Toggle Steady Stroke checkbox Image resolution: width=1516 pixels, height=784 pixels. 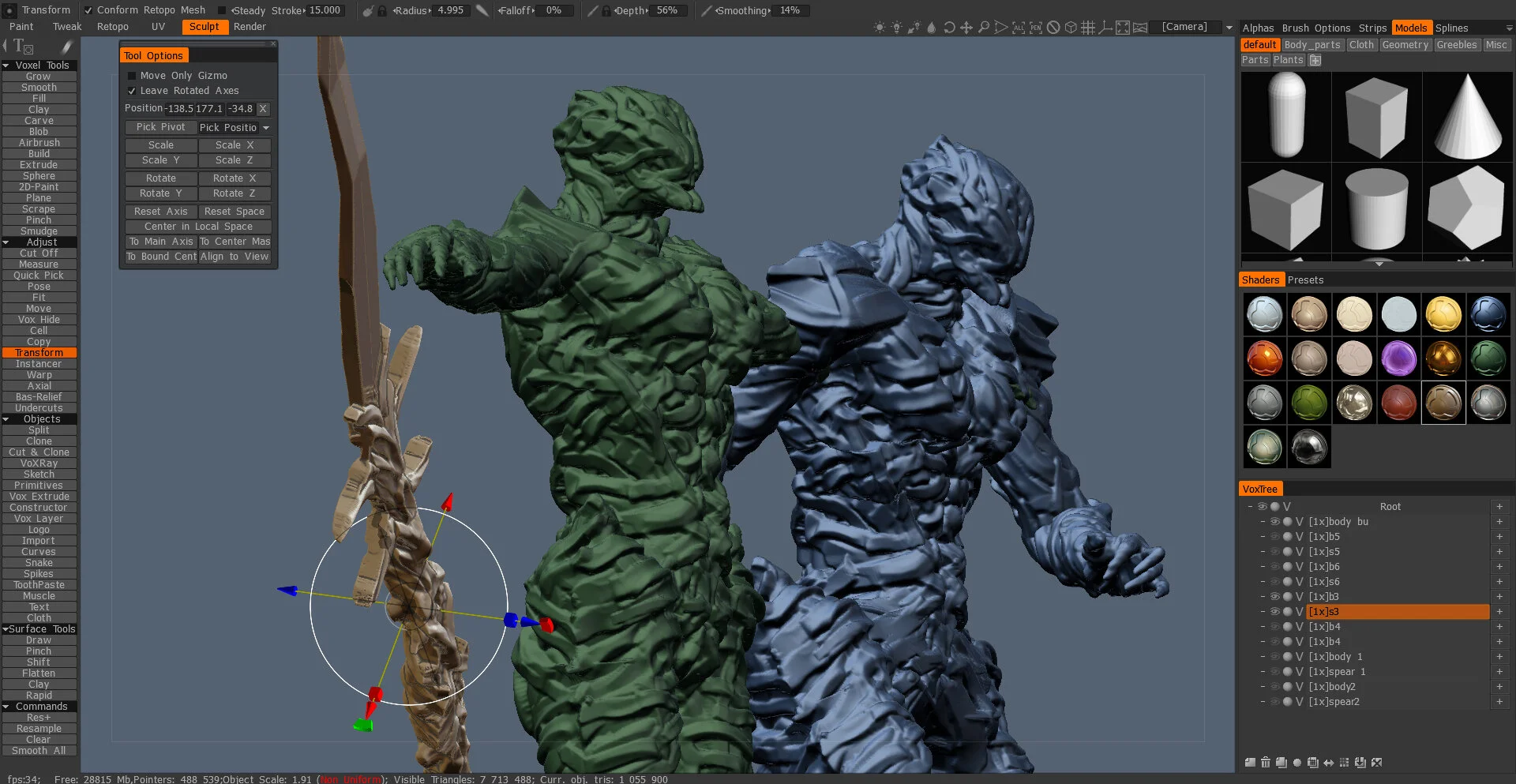point(222,10)
